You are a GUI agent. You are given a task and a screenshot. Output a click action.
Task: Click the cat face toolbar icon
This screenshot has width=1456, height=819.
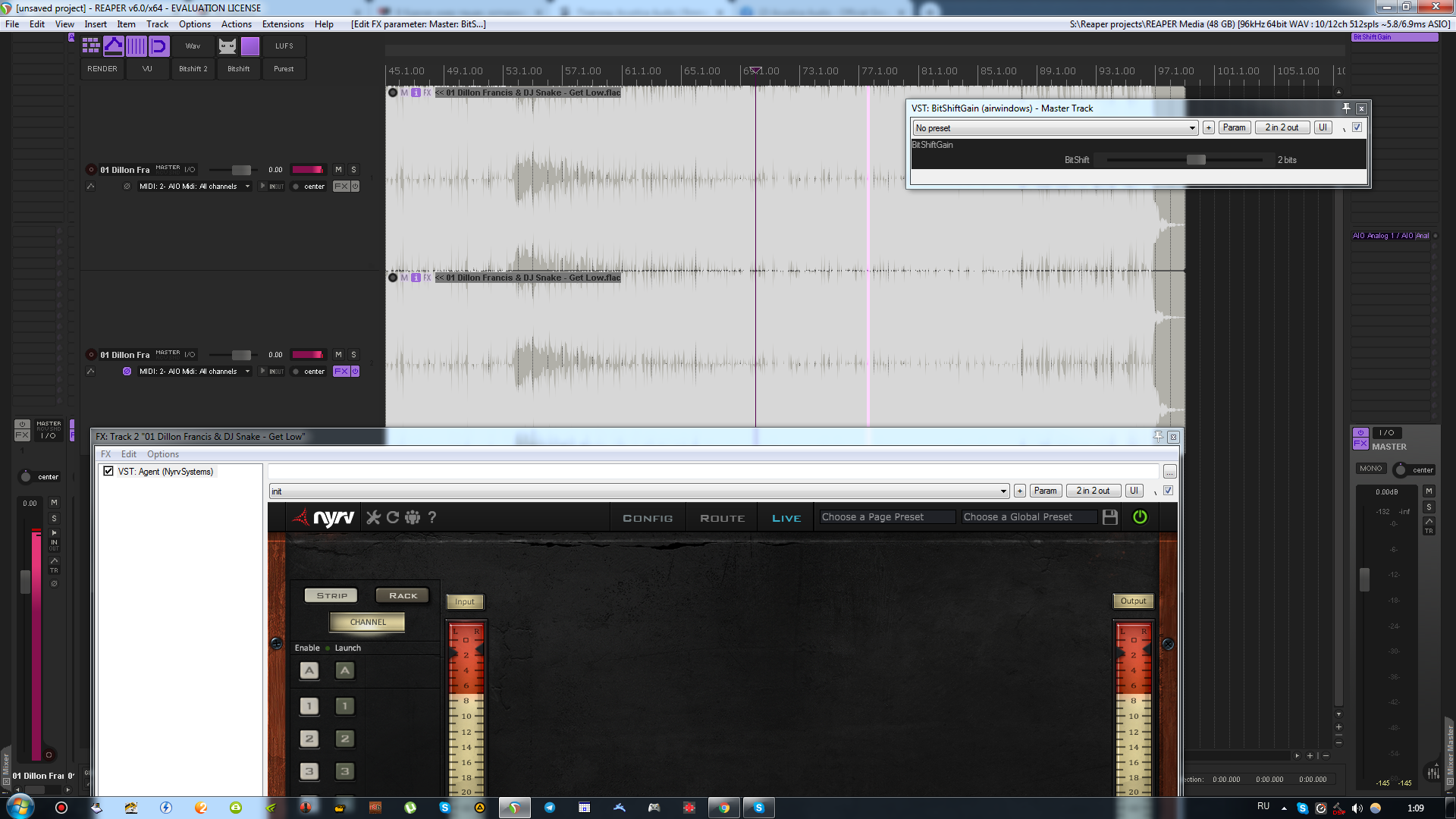click(227, 46)
